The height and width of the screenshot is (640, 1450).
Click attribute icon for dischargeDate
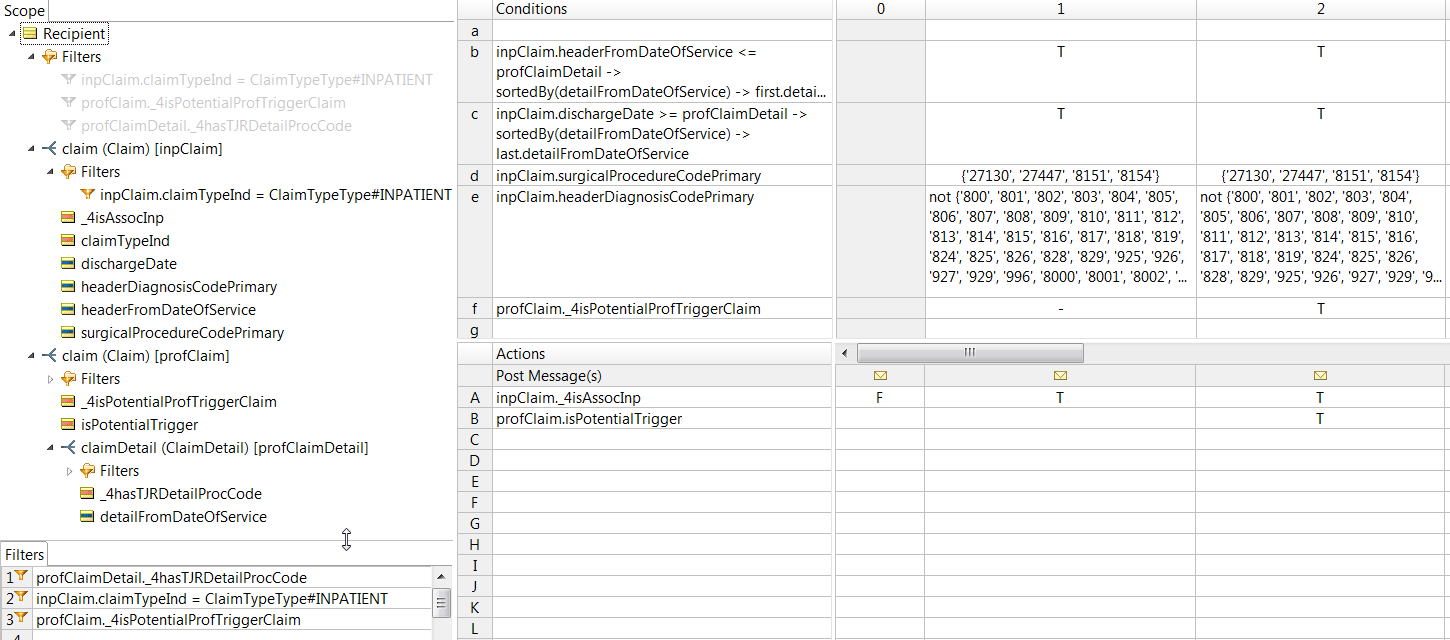pos(68,264)
